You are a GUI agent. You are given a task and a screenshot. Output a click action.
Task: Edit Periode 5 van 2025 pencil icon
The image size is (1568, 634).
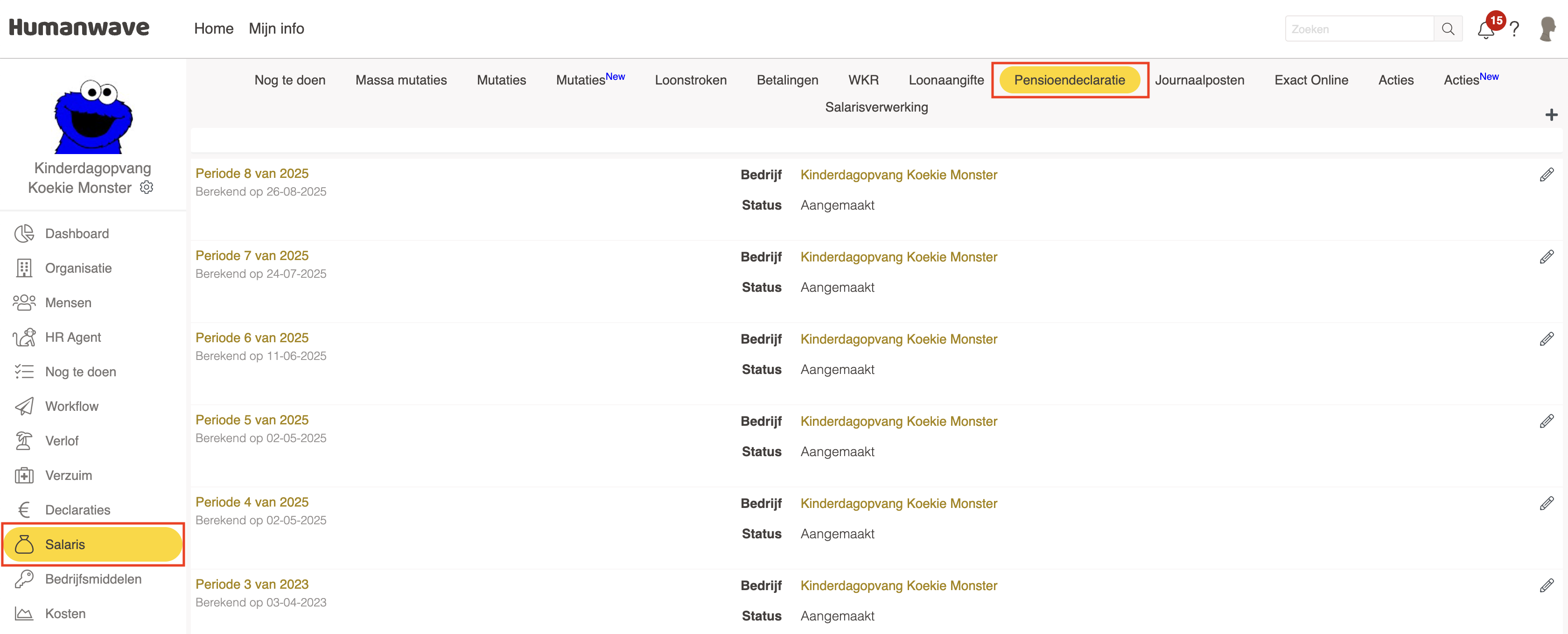coord(1547,422)
